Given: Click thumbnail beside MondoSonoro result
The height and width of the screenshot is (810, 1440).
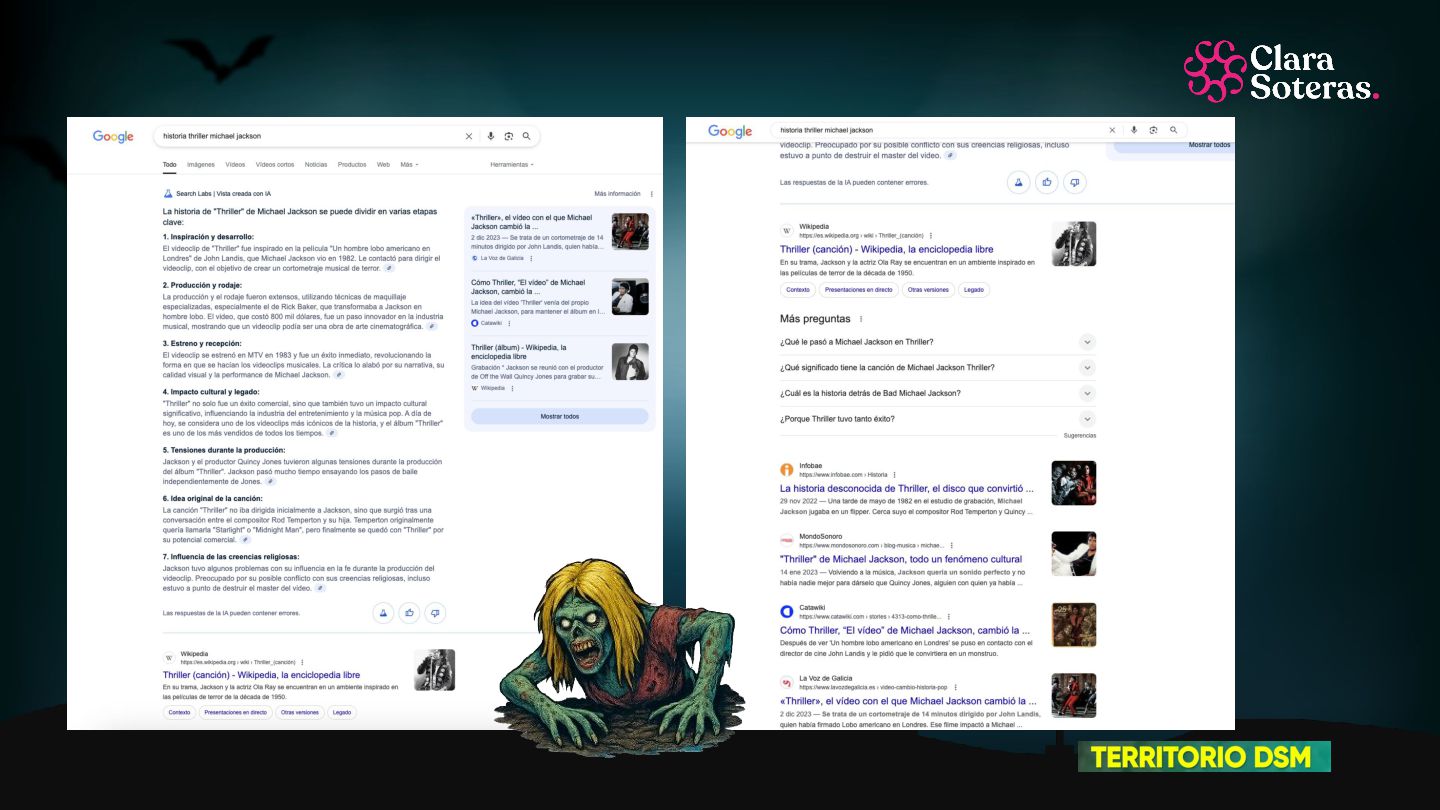Looking at the screenshot, I should pos(1074,554).
